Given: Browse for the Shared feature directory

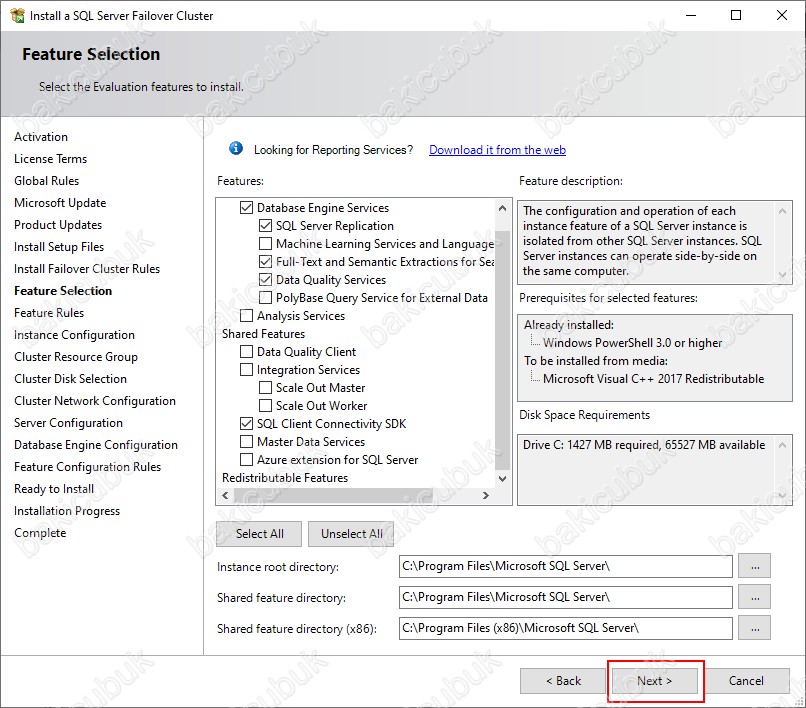Looking at the screenshot, I should [755, 597].
